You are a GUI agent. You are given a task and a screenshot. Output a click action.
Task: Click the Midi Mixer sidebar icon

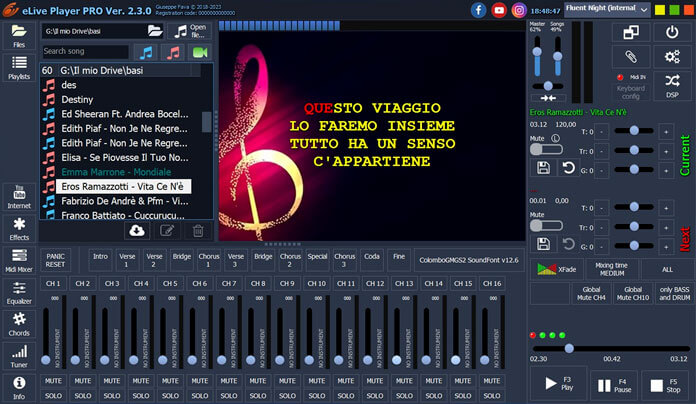[19, 259]
